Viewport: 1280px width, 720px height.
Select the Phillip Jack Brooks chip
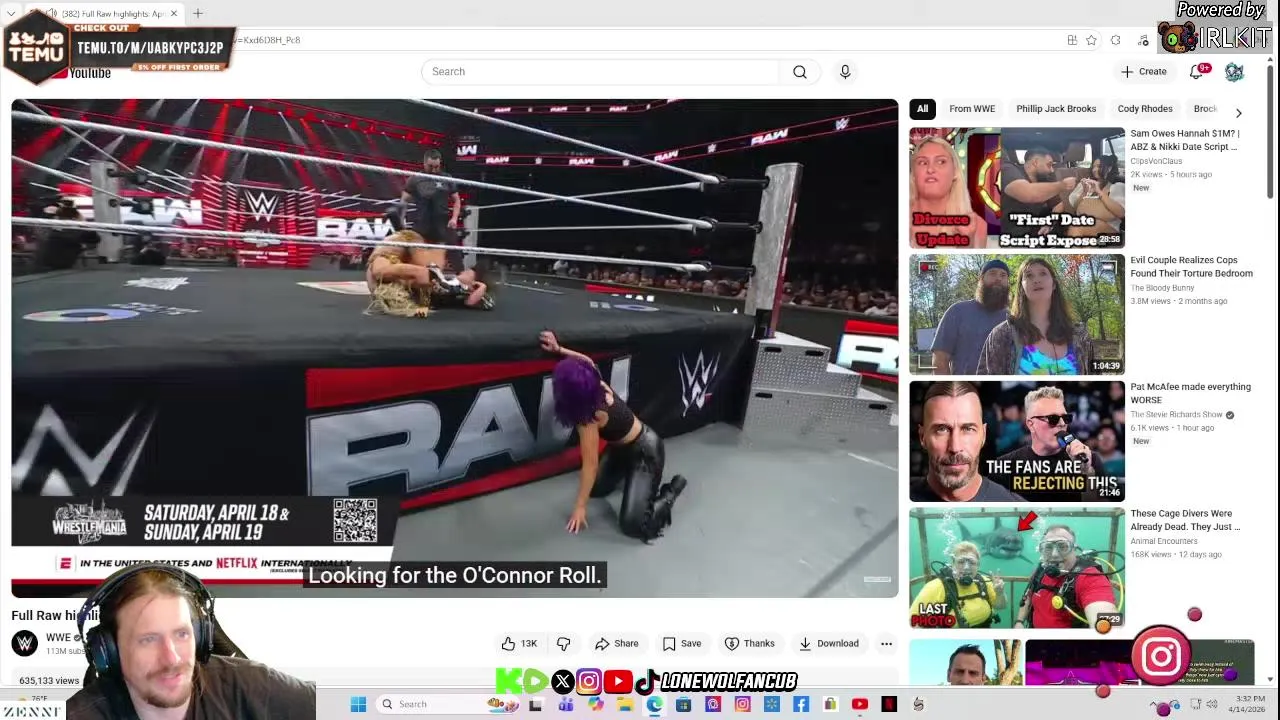click(1056, 109)
